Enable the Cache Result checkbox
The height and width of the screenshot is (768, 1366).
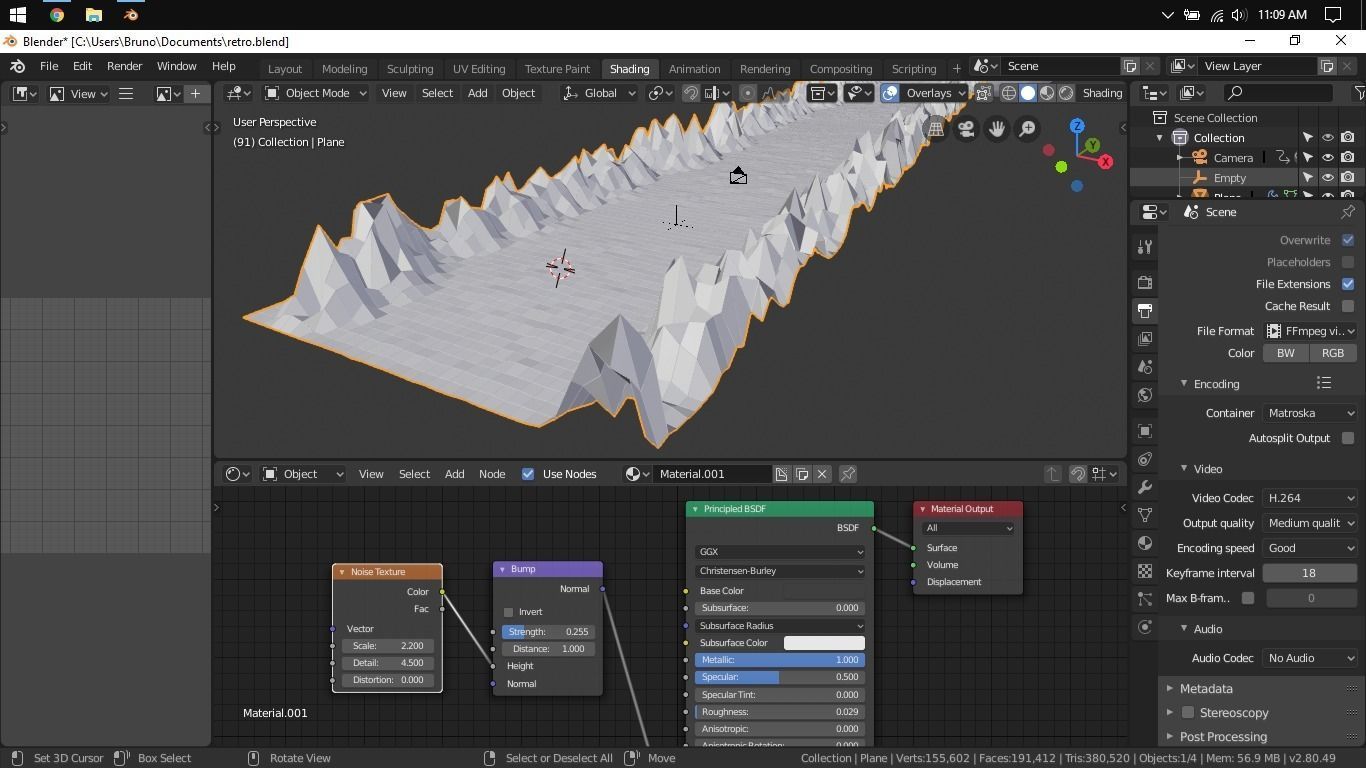click(x=1348, y=306)
